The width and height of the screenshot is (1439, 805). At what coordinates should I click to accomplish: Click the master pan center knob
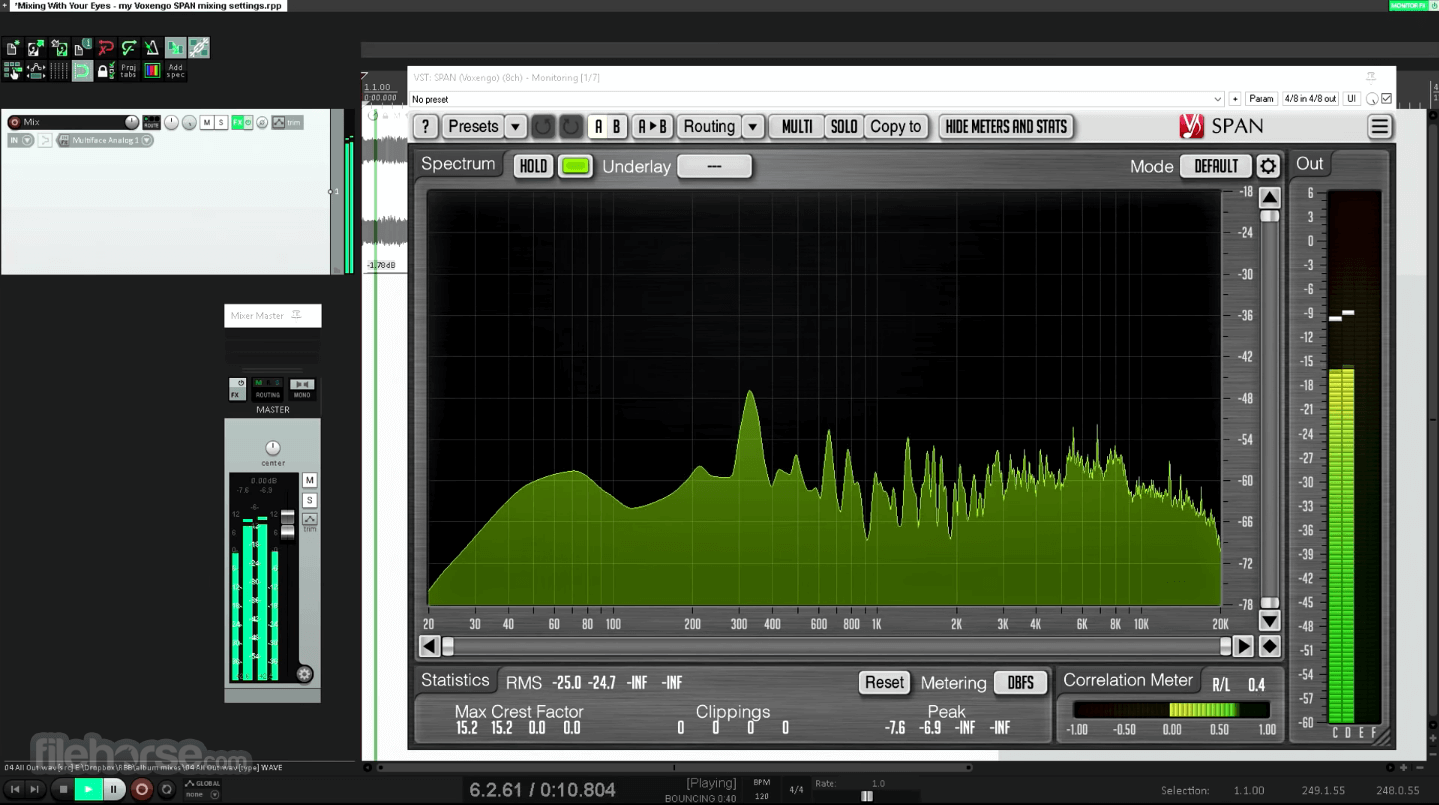[272, 448]
